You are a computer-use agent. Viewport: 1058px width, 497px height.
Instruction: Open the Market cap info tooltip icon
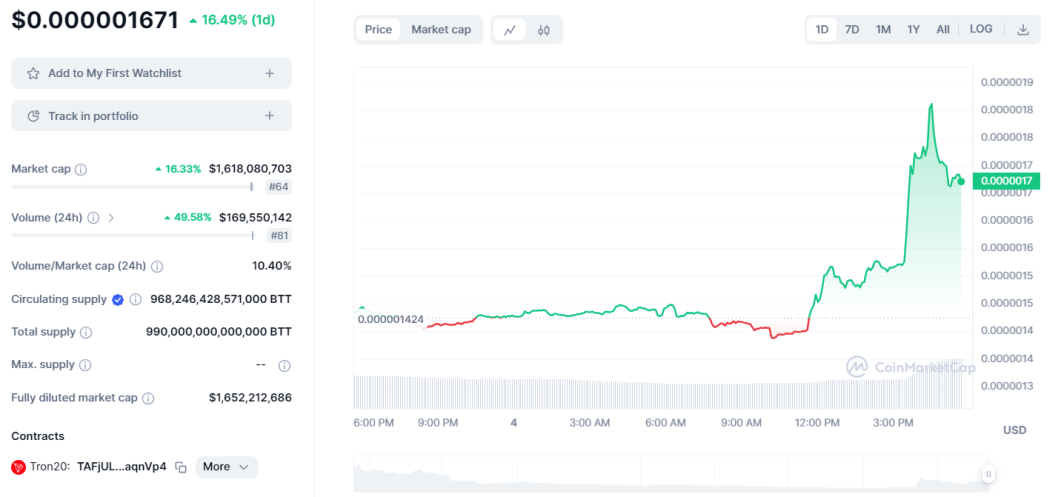[81, 169]
